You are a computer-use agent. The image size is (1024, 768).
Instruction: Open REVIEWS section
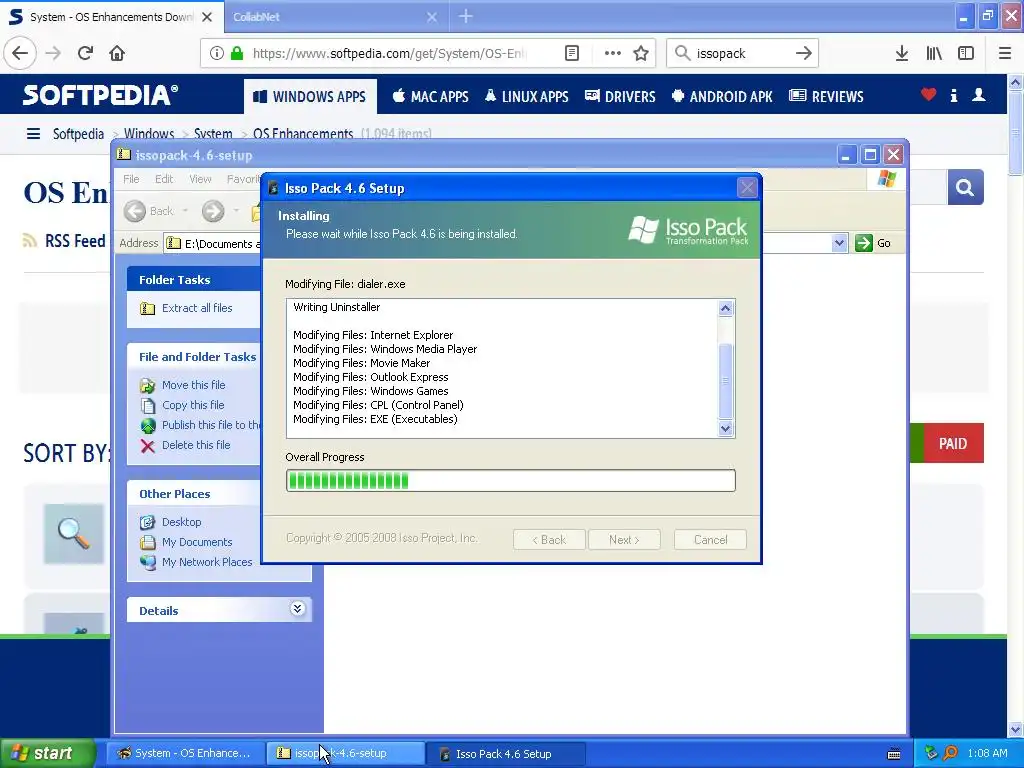[x=826, y=97]
